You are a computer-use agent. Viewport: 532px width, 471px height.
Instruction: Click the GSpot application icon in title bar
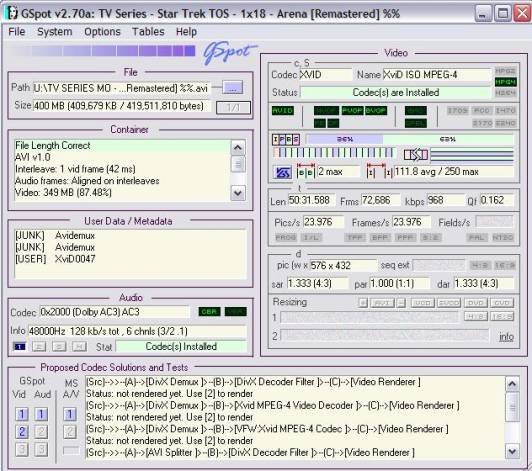click(x=12, y=14)
